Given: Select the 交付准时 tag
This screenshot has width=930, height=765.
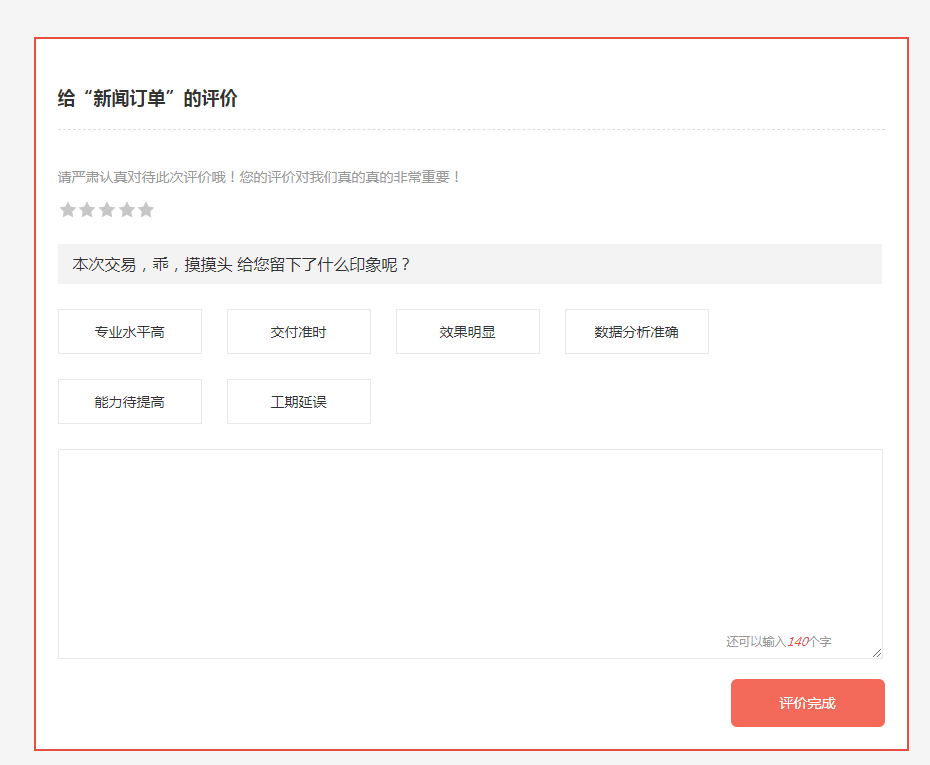Looking at the screenshot, I should pyautogui.click(x=299, y=332).
